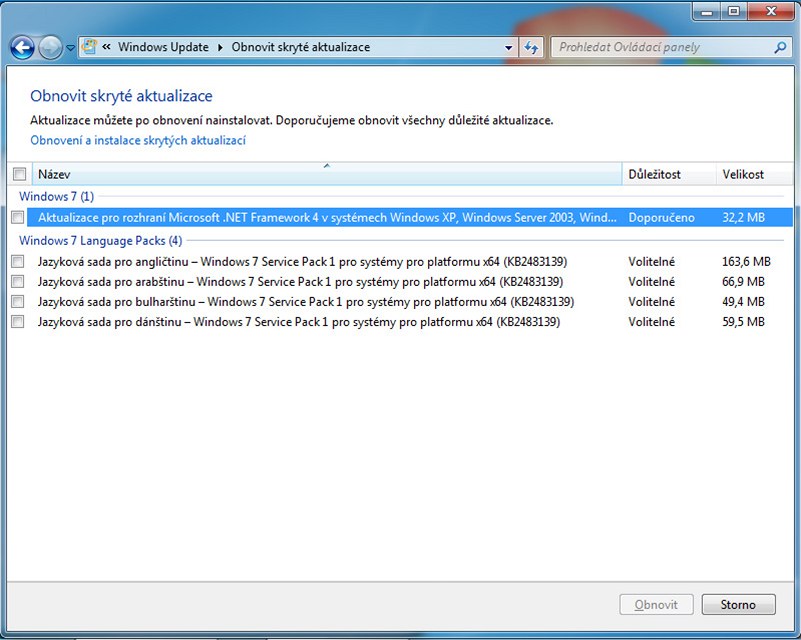801x640 pixels.
Task: Sort list by Velikost column header
Action: tap(750, 174)
